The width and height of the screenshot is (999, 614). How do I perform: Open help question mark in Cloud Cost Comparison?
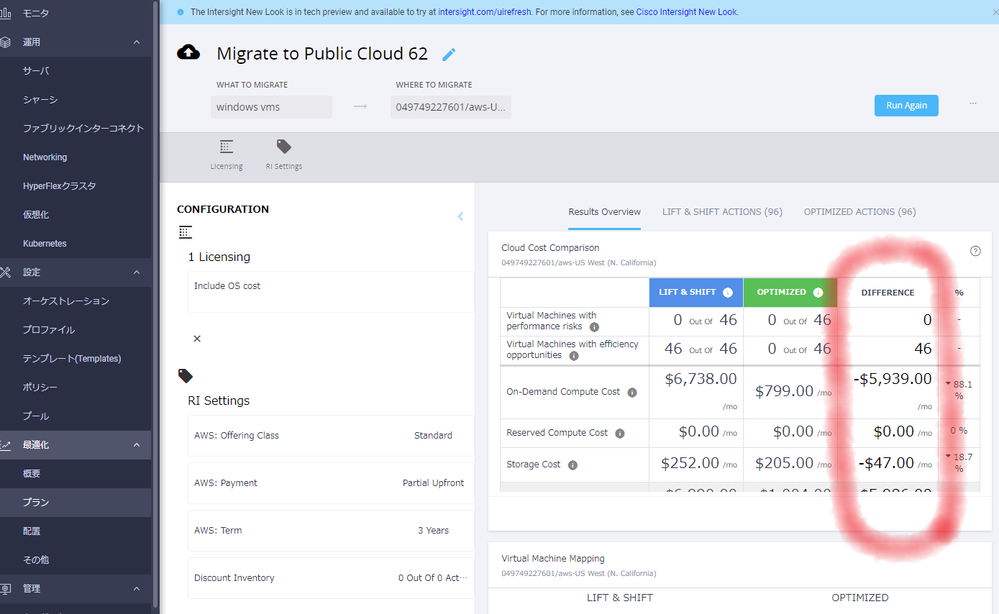[x=975, y=251]
